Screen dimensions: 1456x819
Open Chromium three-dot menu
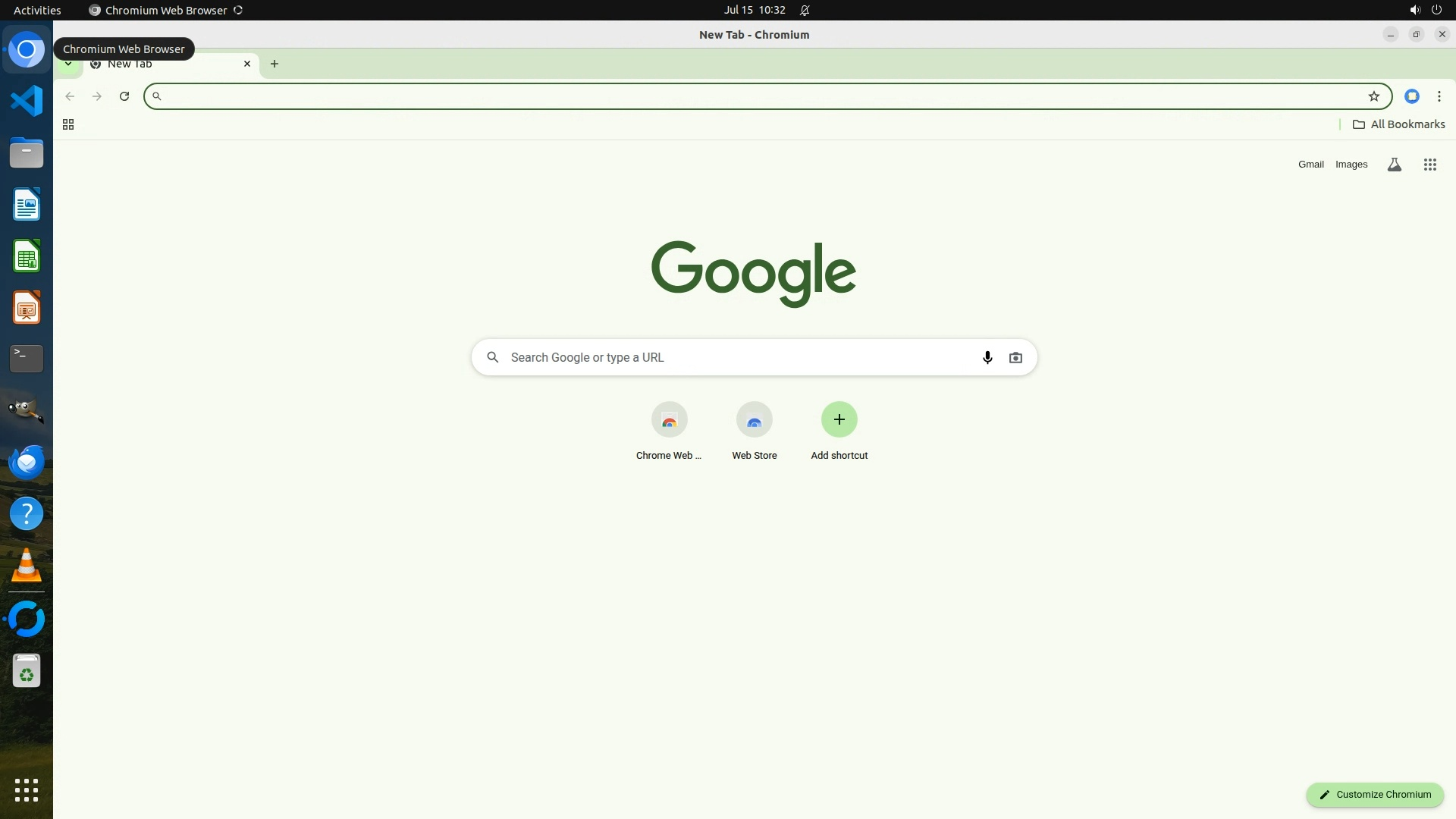click(x=1439, y=96)
